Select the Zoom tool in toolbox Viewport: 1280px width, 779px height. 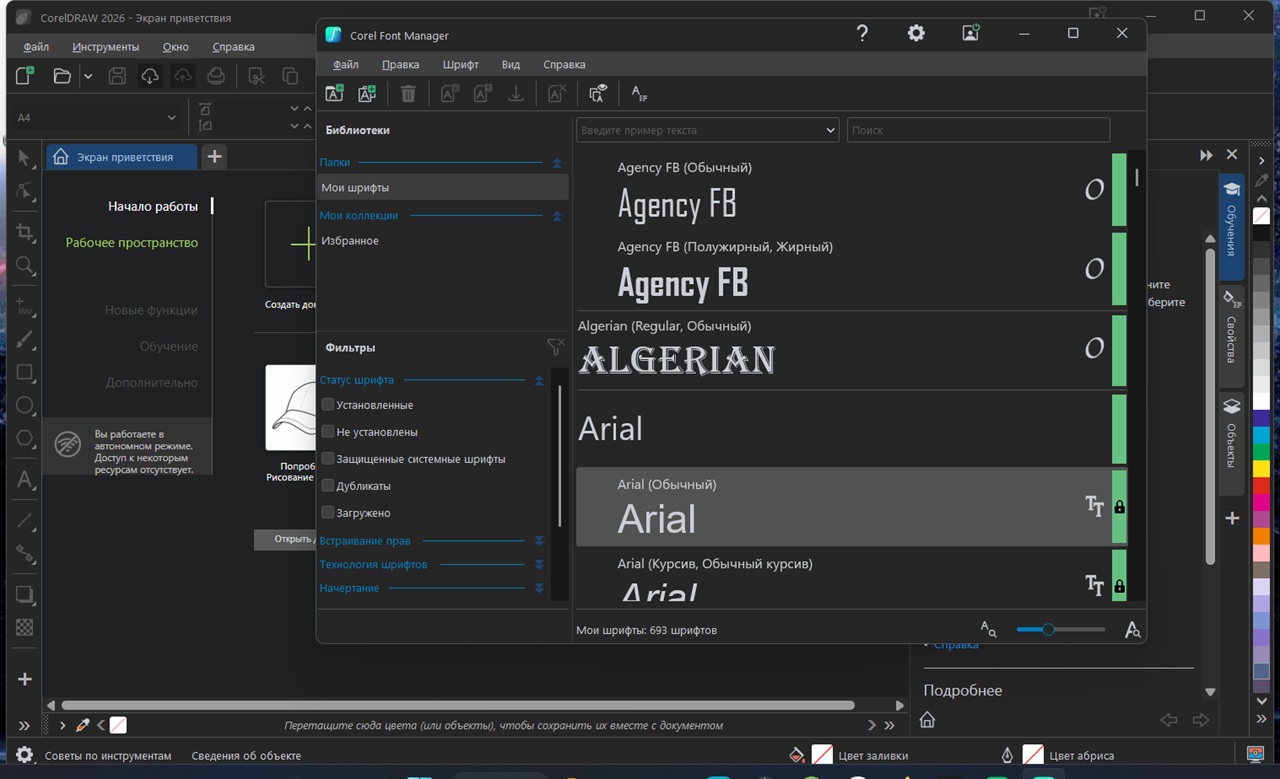[x=25, y=266]
